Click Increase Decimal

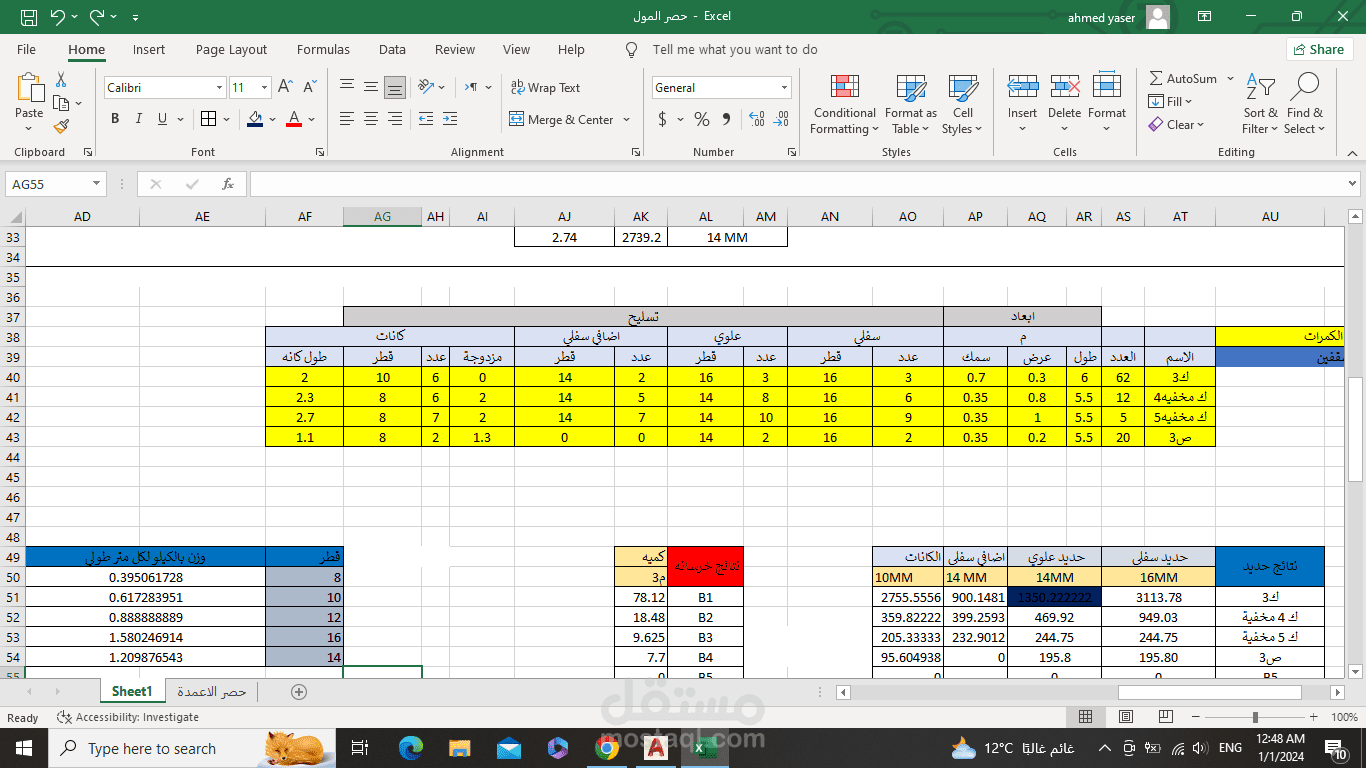click(756, 119)
